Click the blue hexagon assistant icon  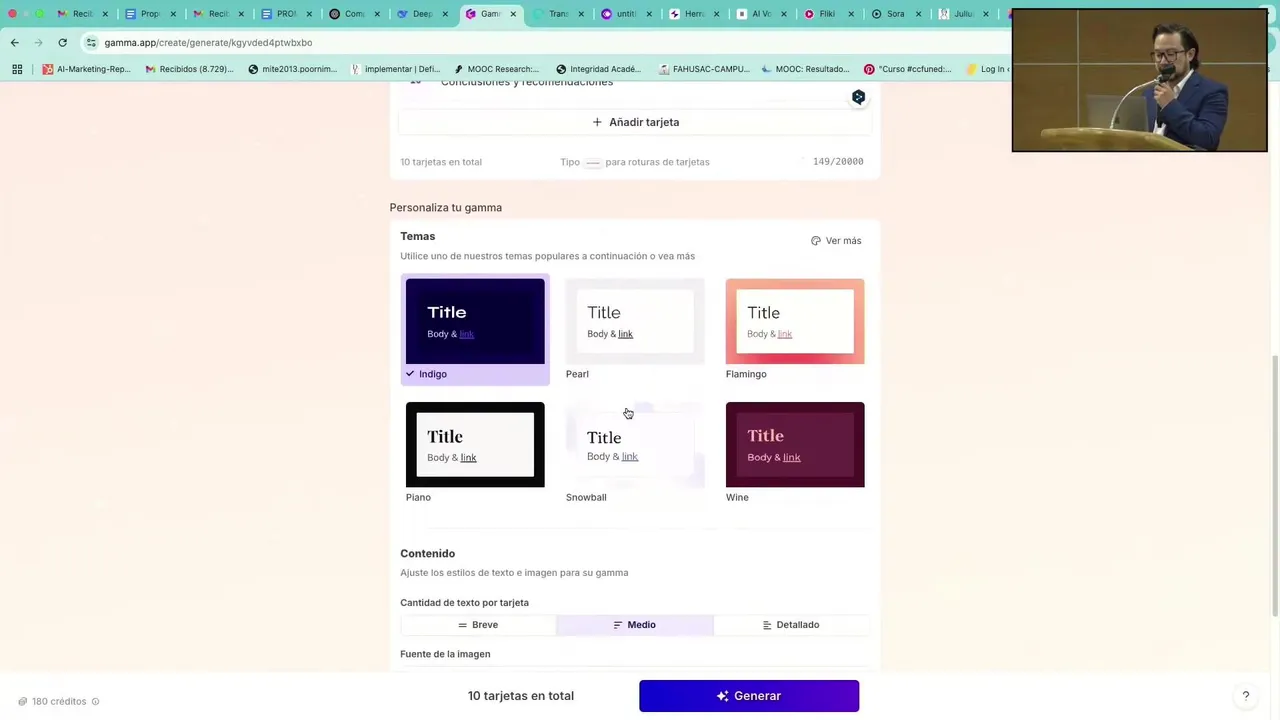click(858, 97)
